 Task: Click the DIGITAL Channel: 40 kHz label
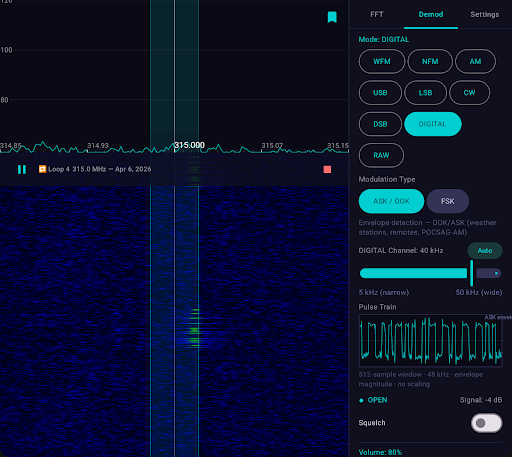(401, 251)
